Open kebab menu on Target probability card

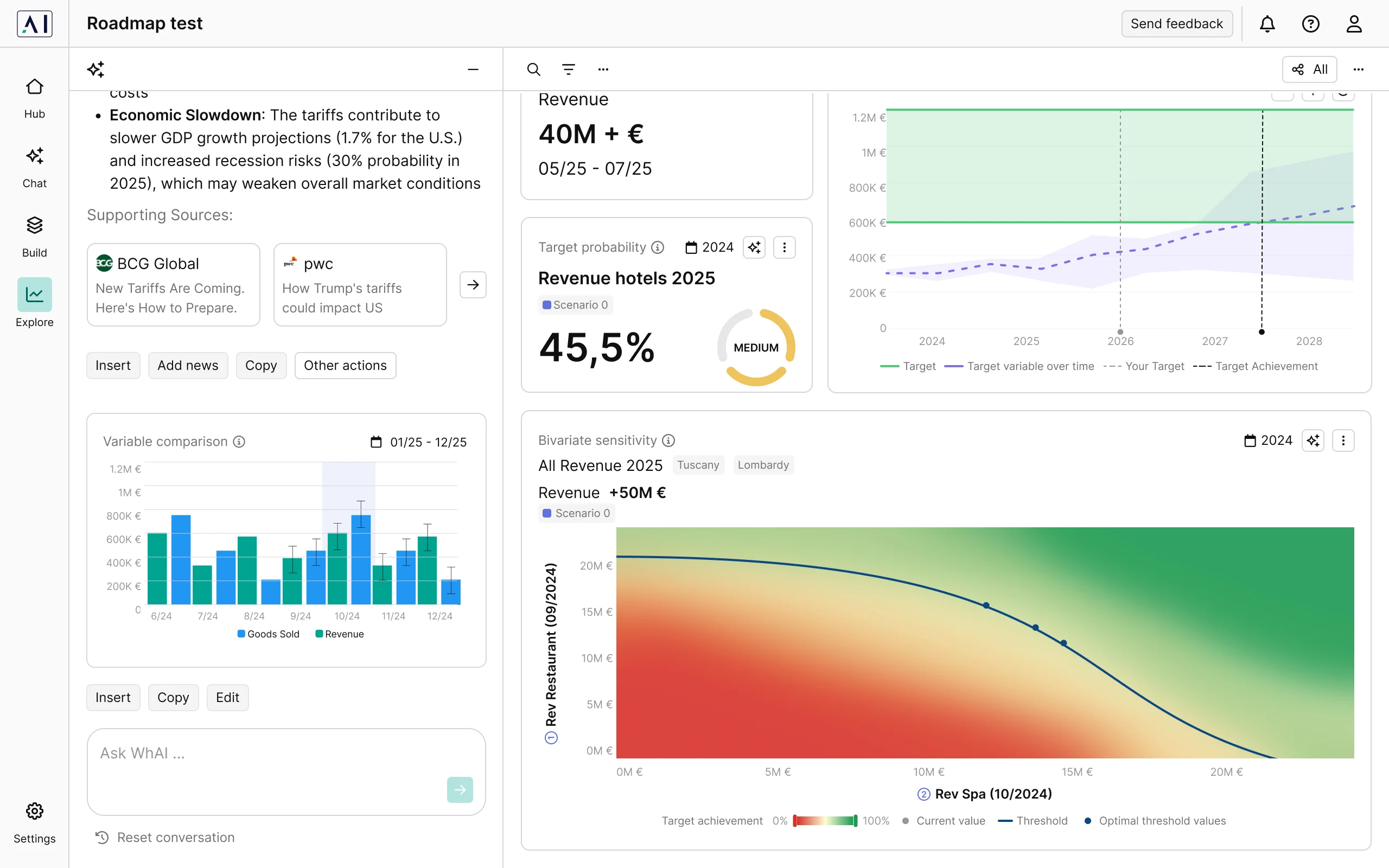point(784,247)
